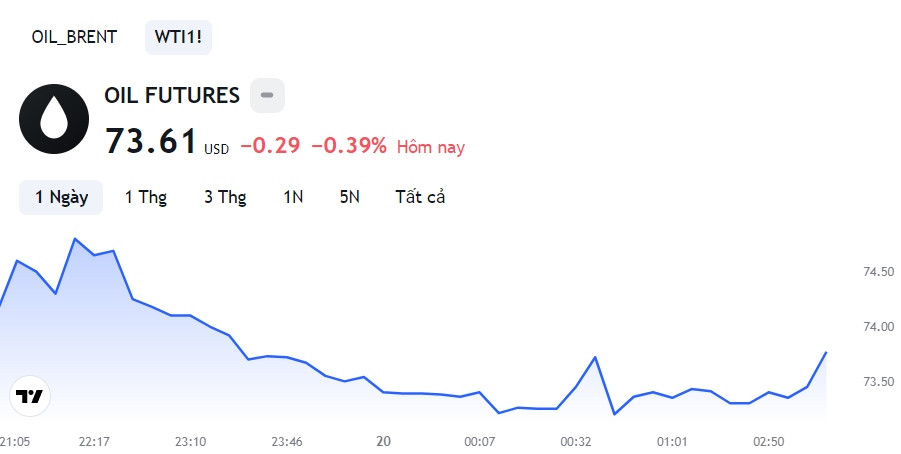The height and width of the screenshot is (454, 901).
Task: Select the 1N time range
Action: (293, 197)
